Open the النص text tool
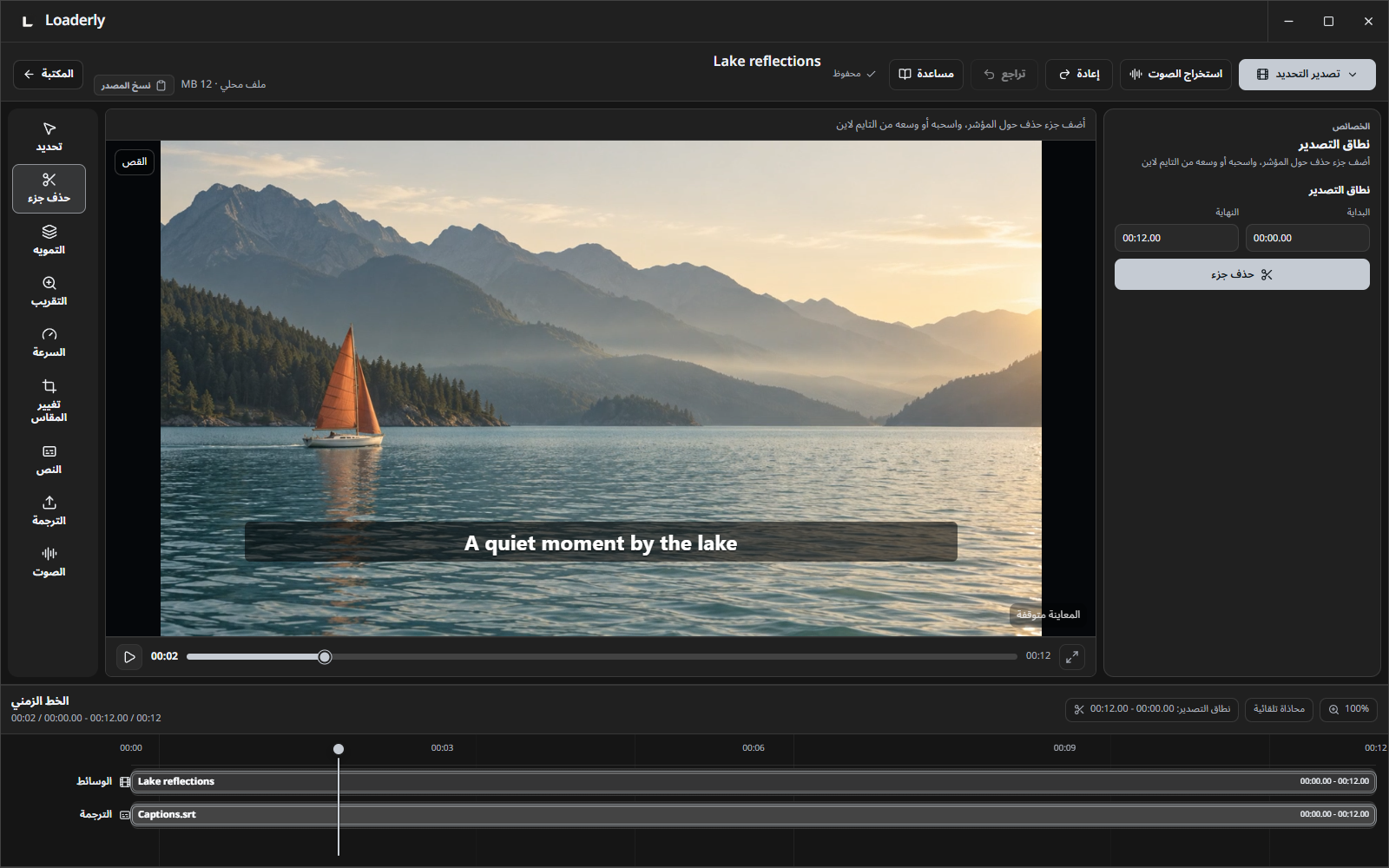 [49, 459]
